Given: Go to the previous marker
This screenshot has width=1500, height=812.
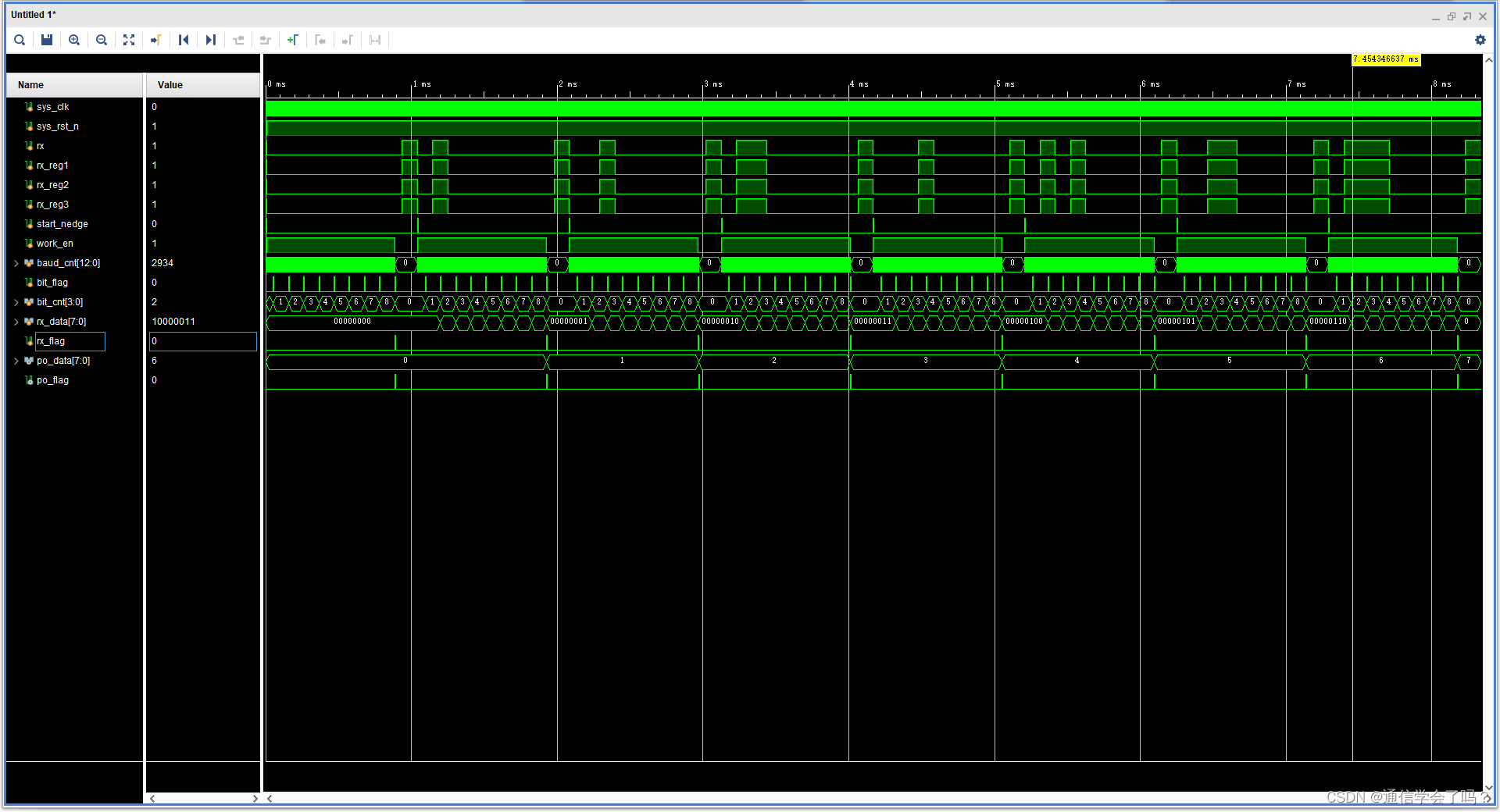Looking at the screenshot, I should [x=320, y=40].
